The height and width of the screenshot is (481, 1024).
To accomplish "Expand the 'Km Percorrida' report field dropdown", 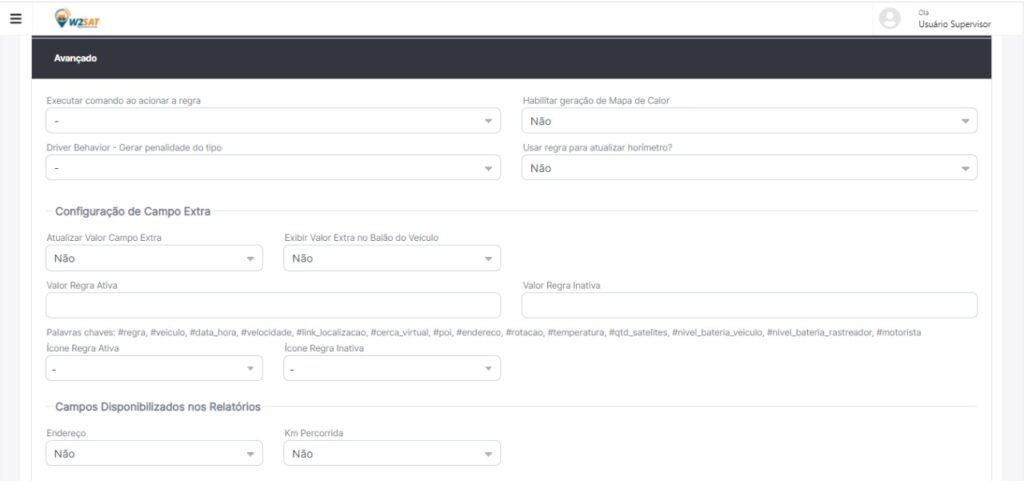I will (x=391, y=454).
